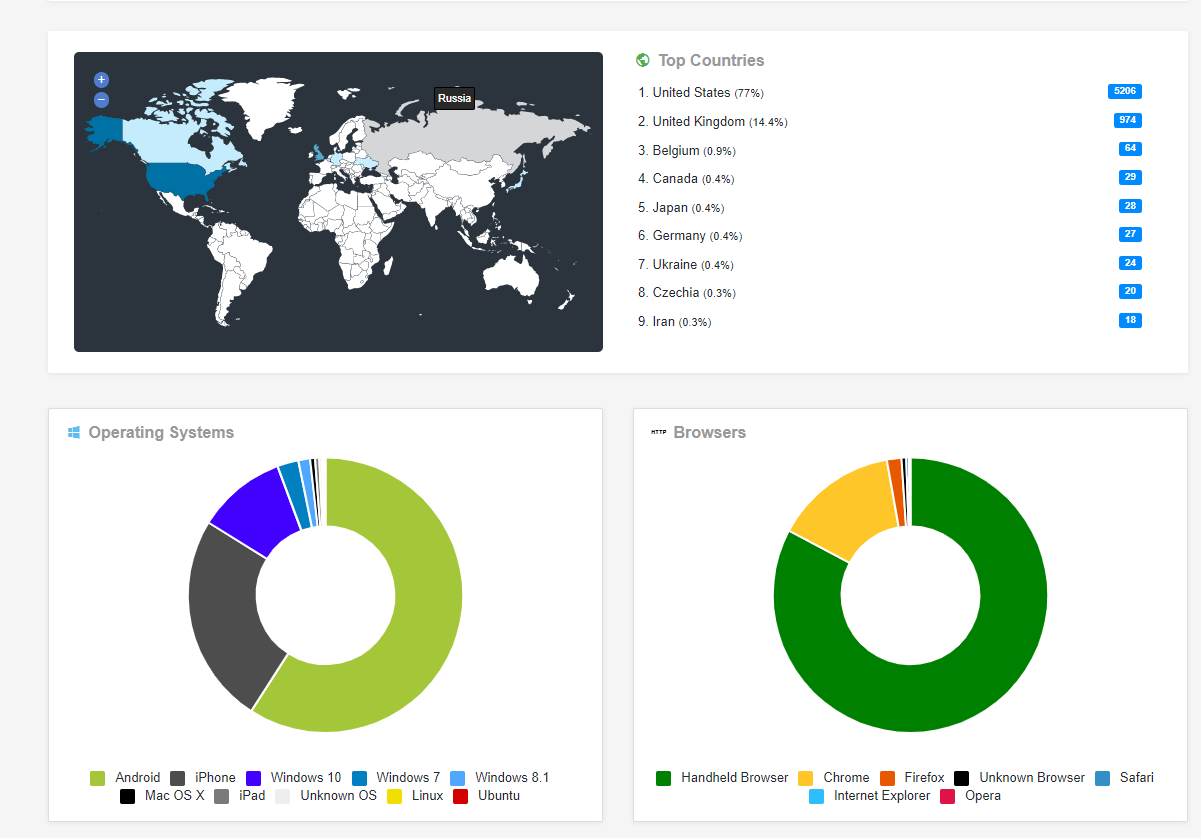Click the Windows icon beside Operating Systems
Viewport: 1201px width, 838px height.
coord(74,433)
